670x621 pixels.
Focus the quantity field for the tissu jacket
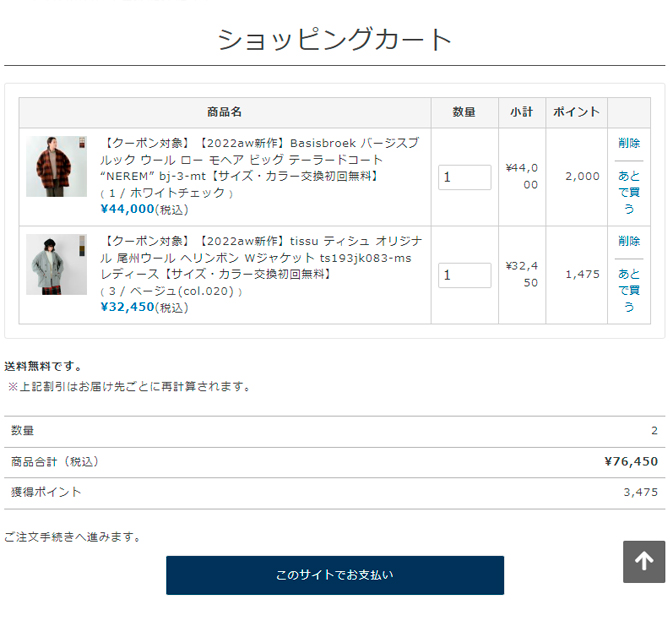point(464,275)
